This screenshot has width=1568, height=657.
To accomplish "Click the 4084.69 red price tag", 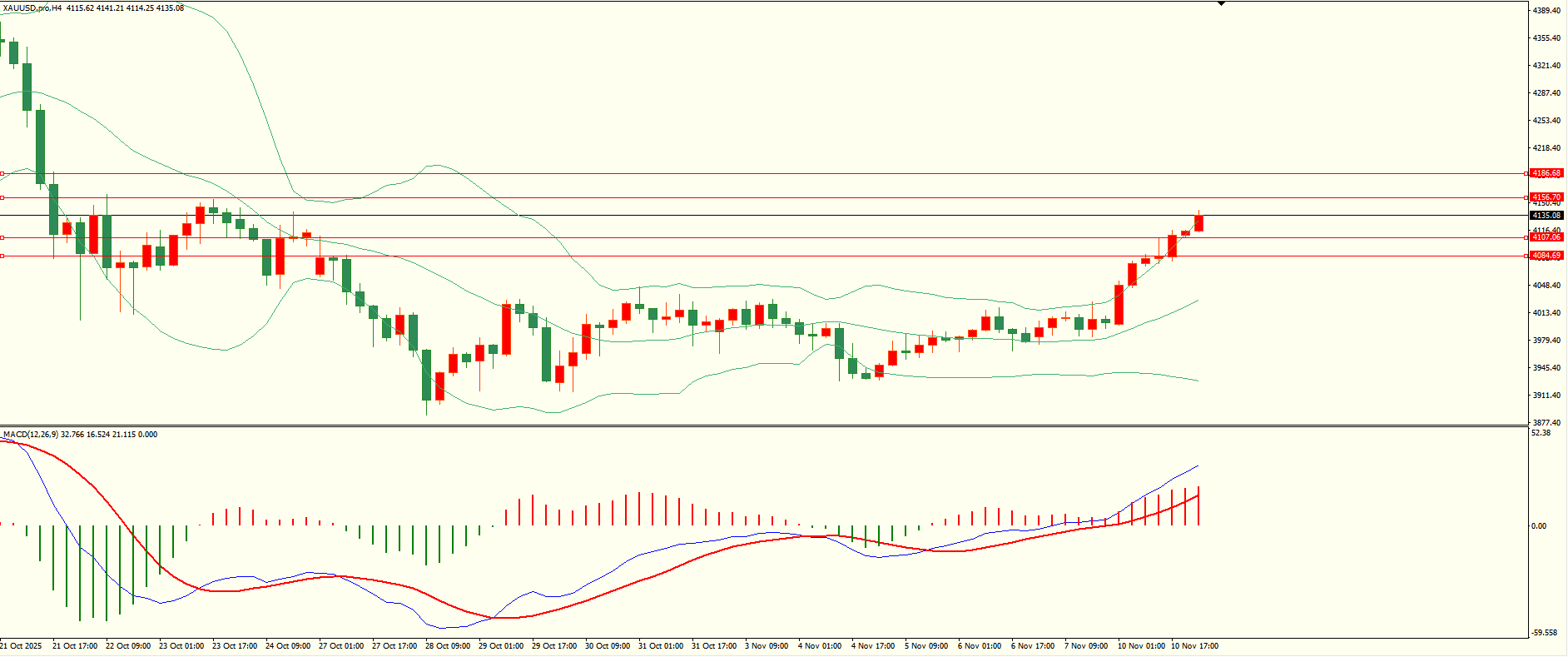I will click(1546, 256).
